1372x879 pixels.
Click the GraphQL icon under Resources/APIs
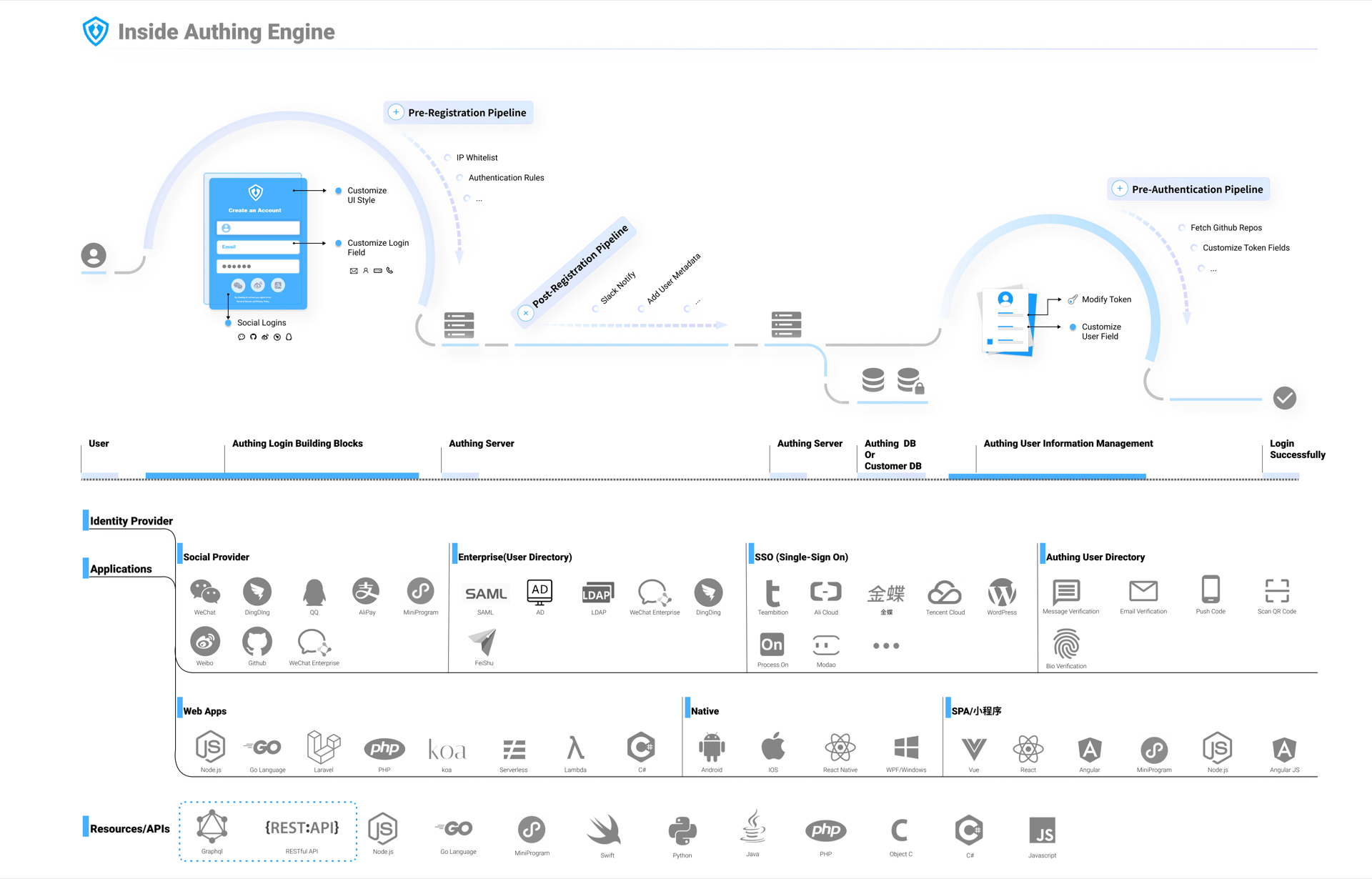tap(212, 829)
